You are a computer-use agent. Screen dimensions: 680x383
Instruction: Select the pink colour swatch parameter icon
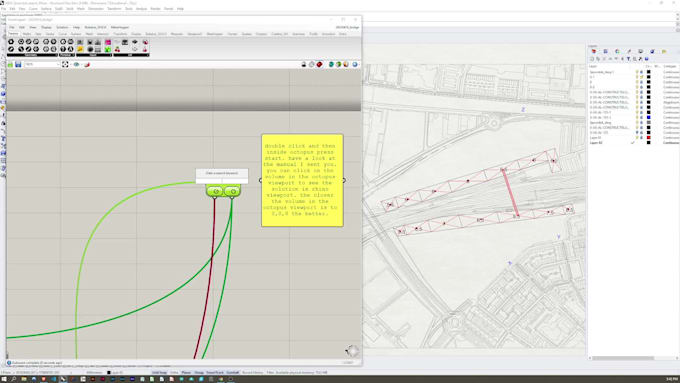[108, 42]
